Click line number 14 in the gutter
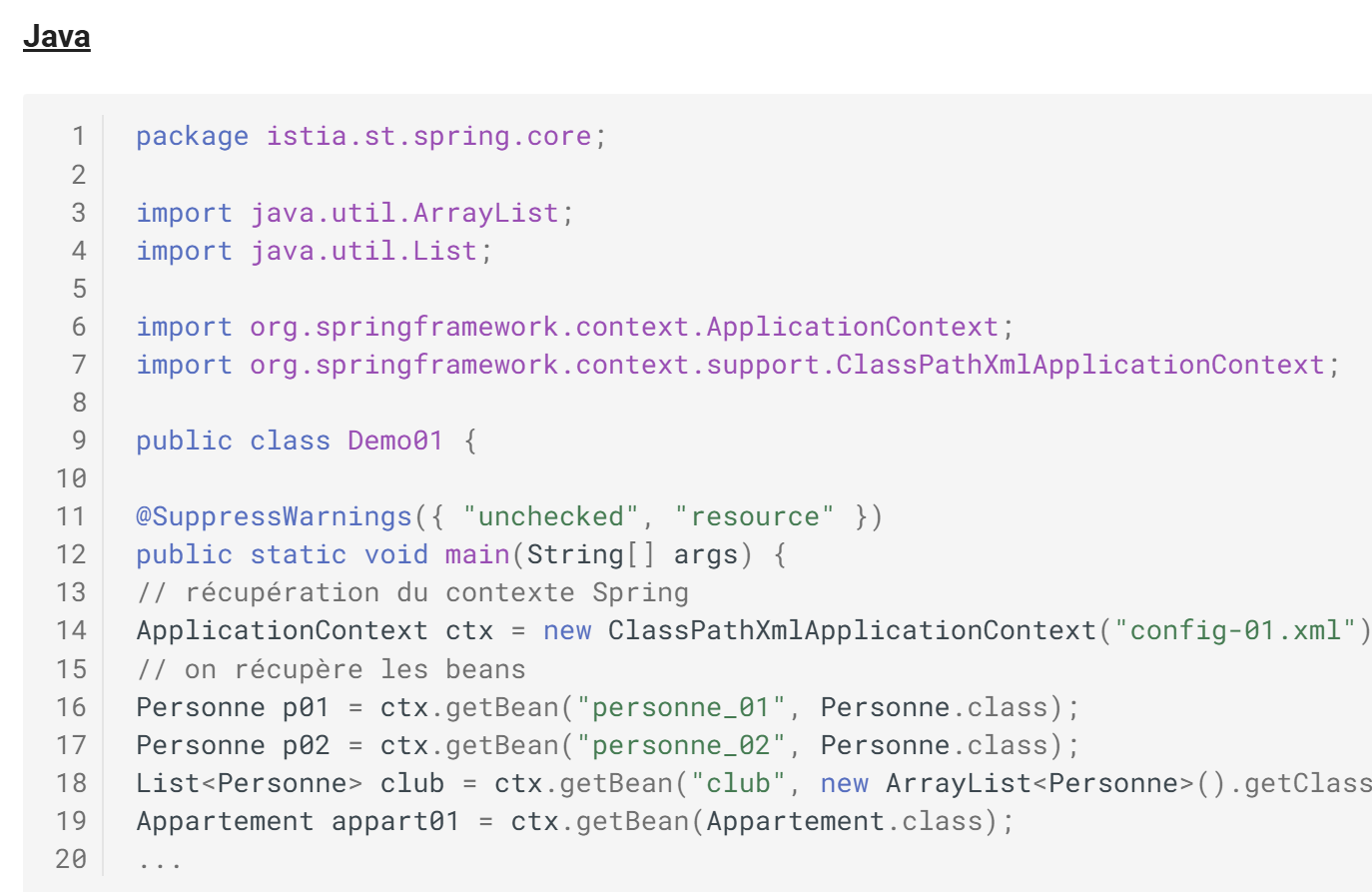Image resolution: width=1372 pixels, height=892 pixels. [x=71, y=630]
